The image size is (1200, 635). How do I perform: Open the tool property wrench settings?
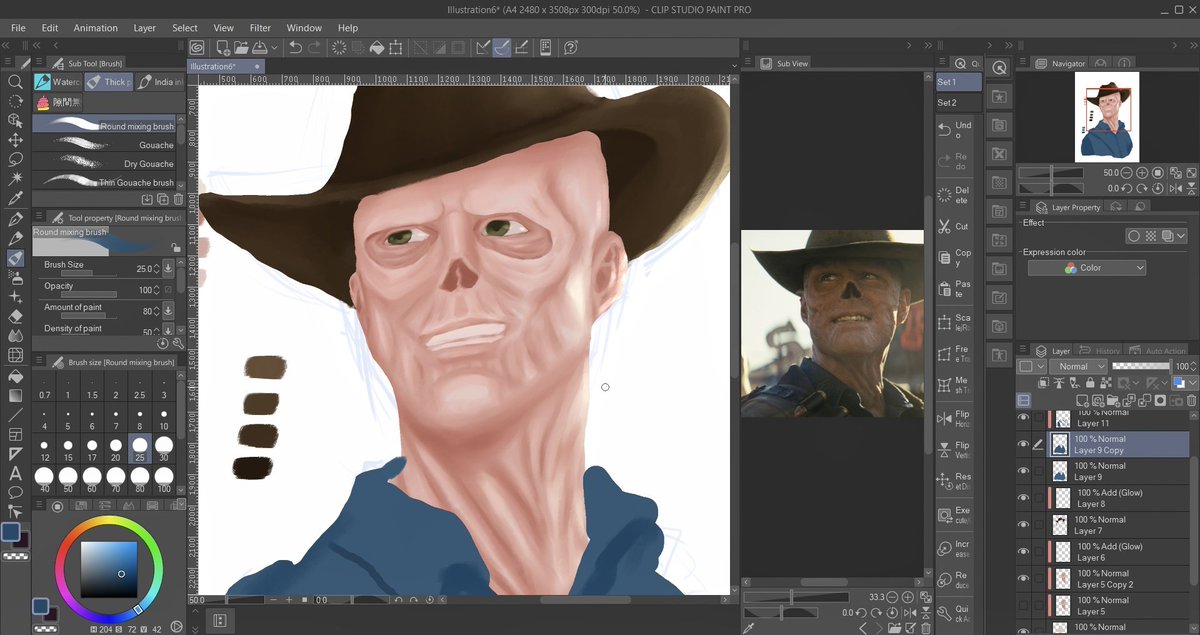point(178,342)
